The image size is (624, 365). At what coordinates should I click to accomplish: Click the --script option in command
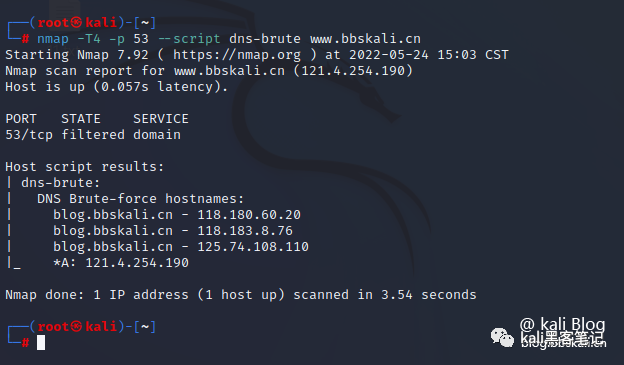189,39
